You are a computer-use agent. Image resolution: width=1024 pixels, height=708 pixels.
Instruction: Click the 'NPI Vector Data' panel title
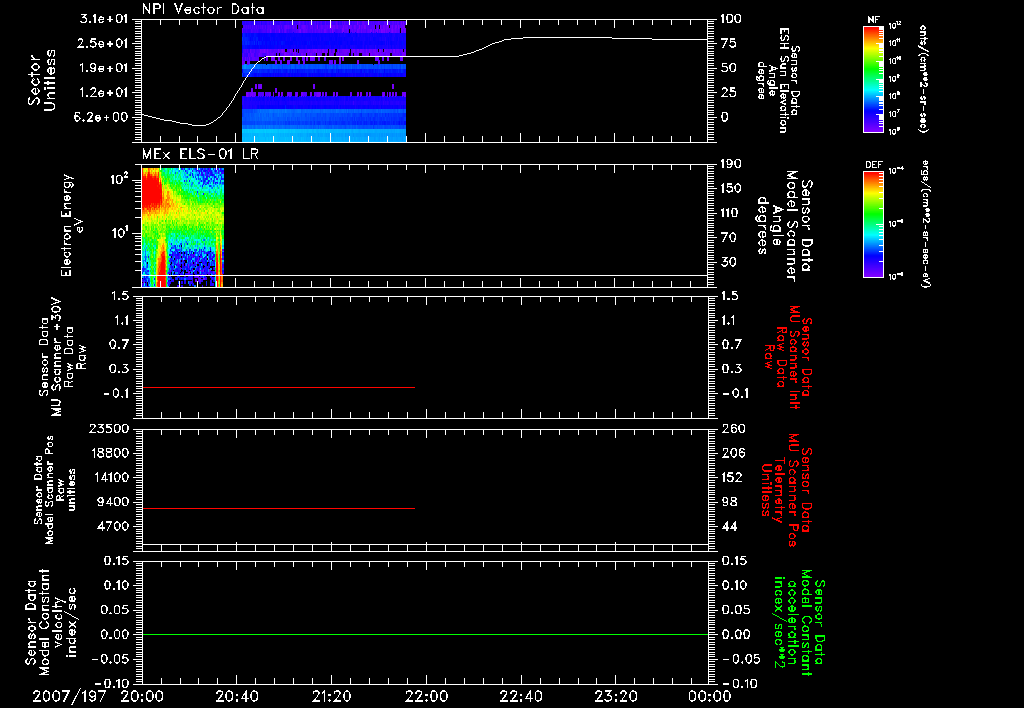click(203, 9)
